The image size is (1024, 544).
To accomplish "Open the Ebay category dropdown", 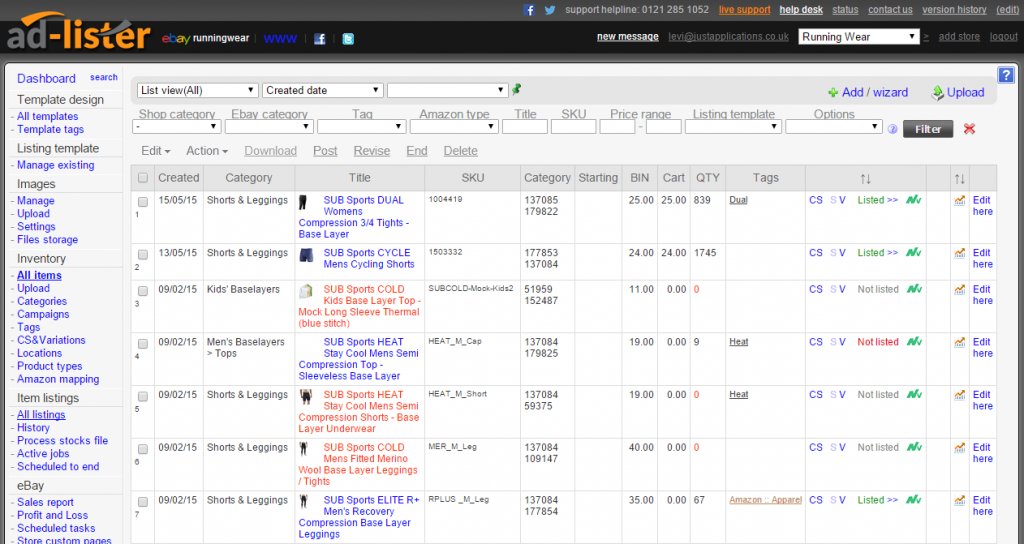I will (269, 127).
